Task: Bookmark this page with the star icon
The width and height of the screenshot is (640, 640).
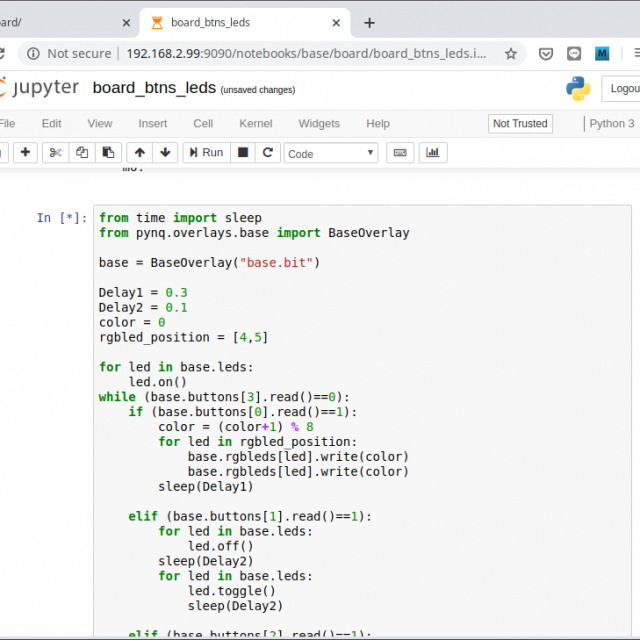Action: (511, 54)
